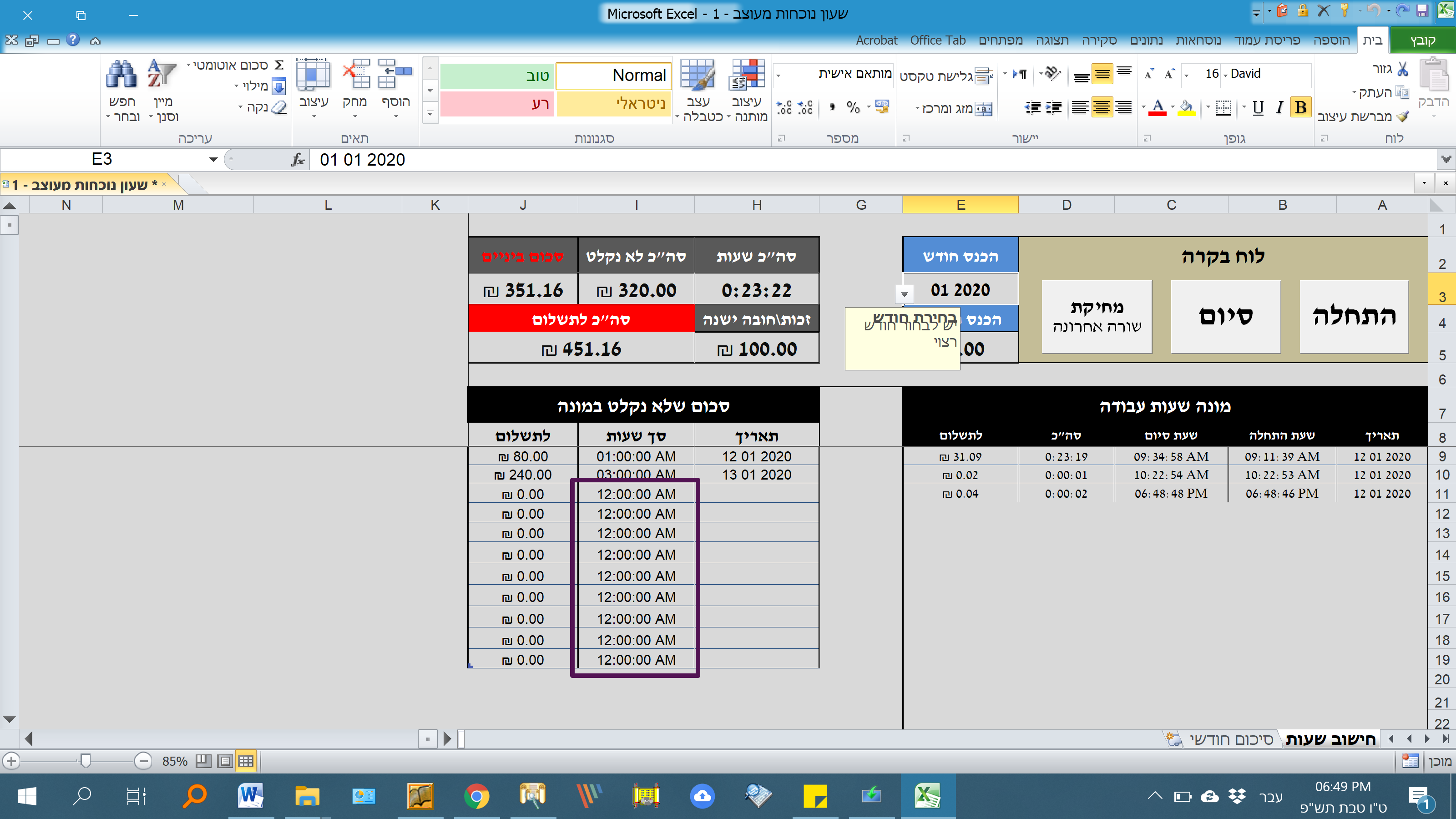
Task: Click the insert function fx icon
Action: pyautogui.click(x=298, y=160)
